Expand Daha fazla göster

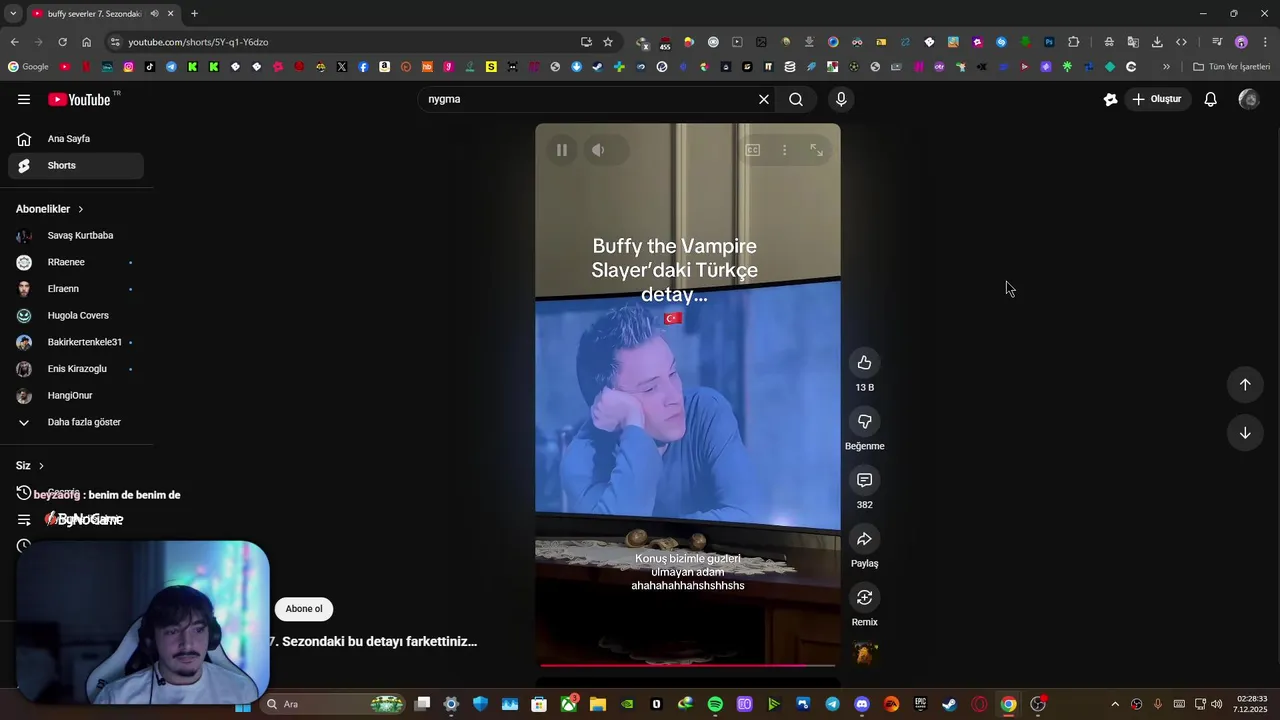76,422
